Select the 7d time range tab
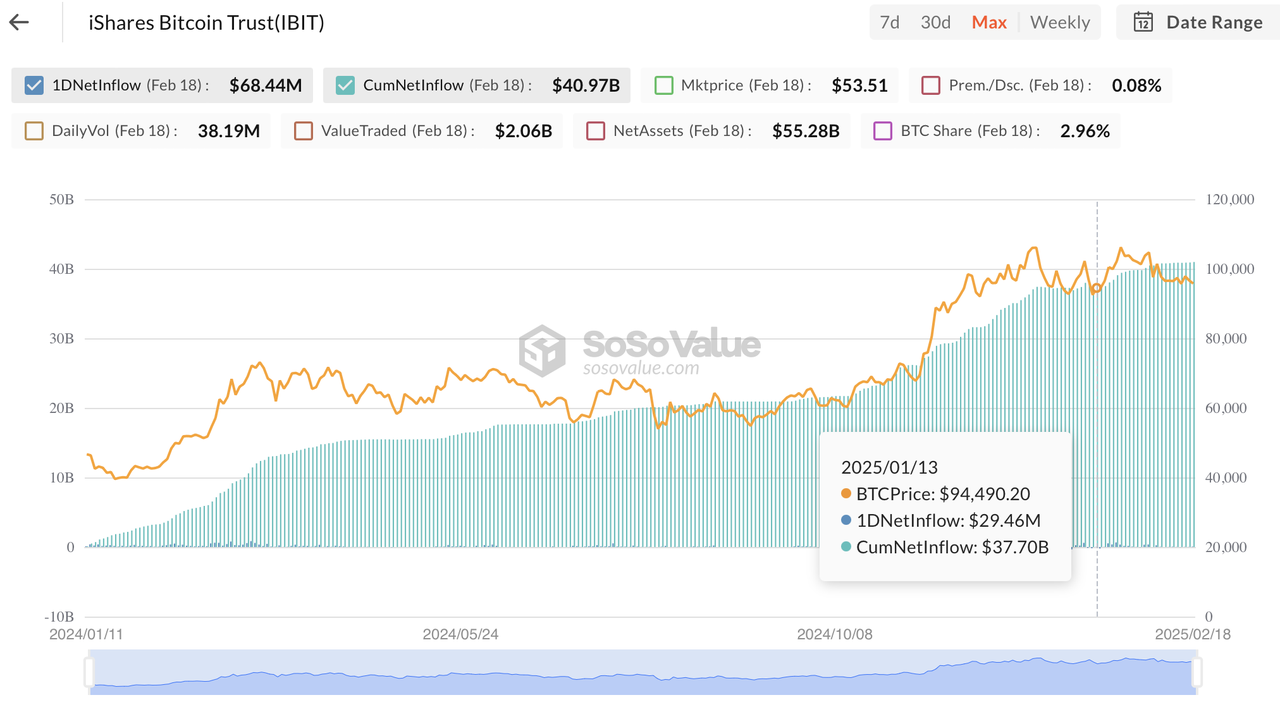This screenshot has width=1280, height=707. click(x=889, y=22)
